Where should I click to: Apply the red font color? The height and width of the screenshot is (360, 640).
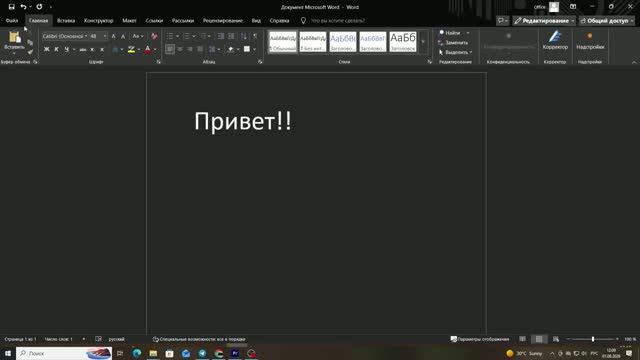click(x=148, y=49)
